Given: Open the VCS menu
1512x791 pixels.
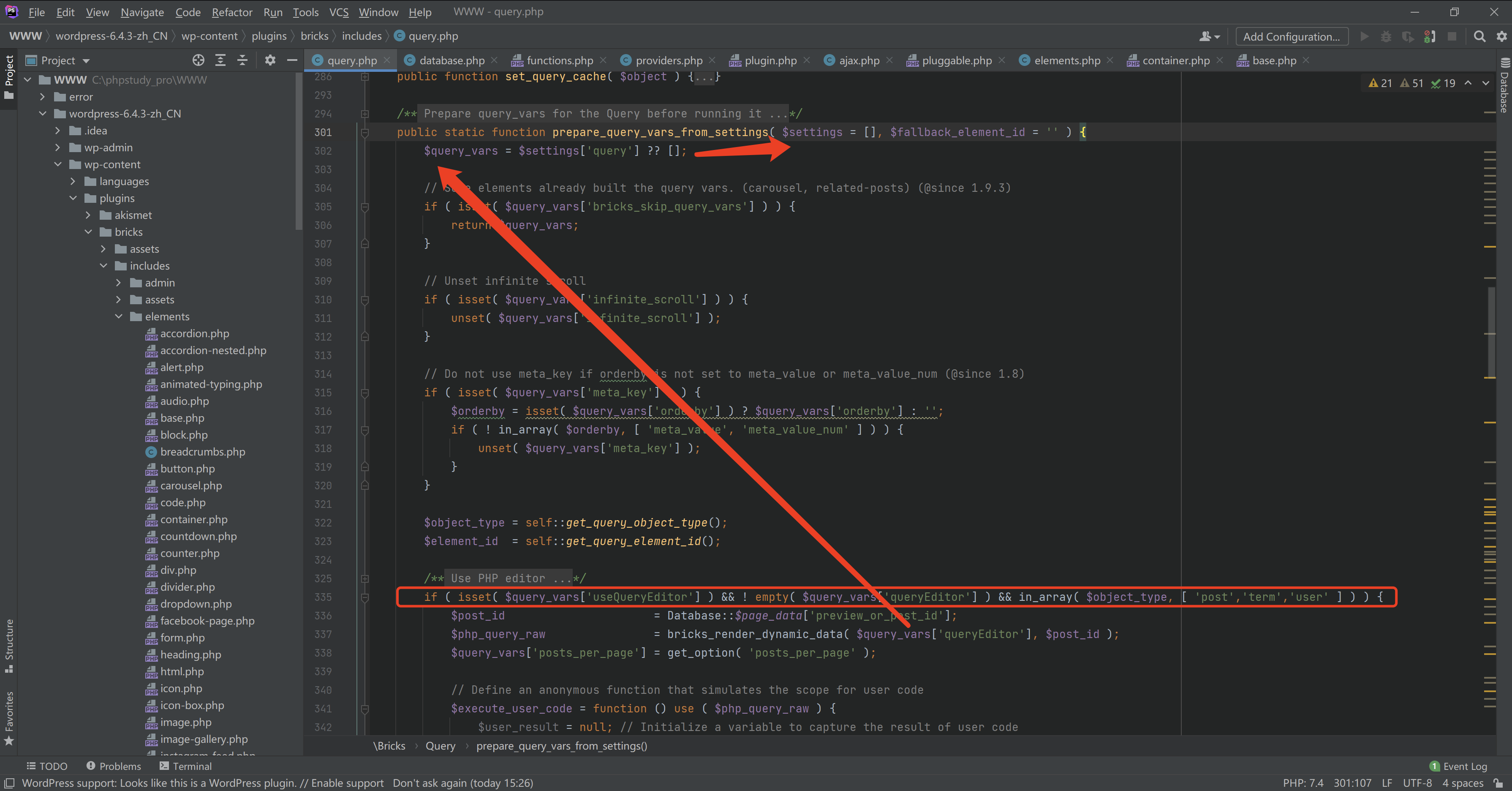Looking at the screenshot, I should tap(339, 12).
